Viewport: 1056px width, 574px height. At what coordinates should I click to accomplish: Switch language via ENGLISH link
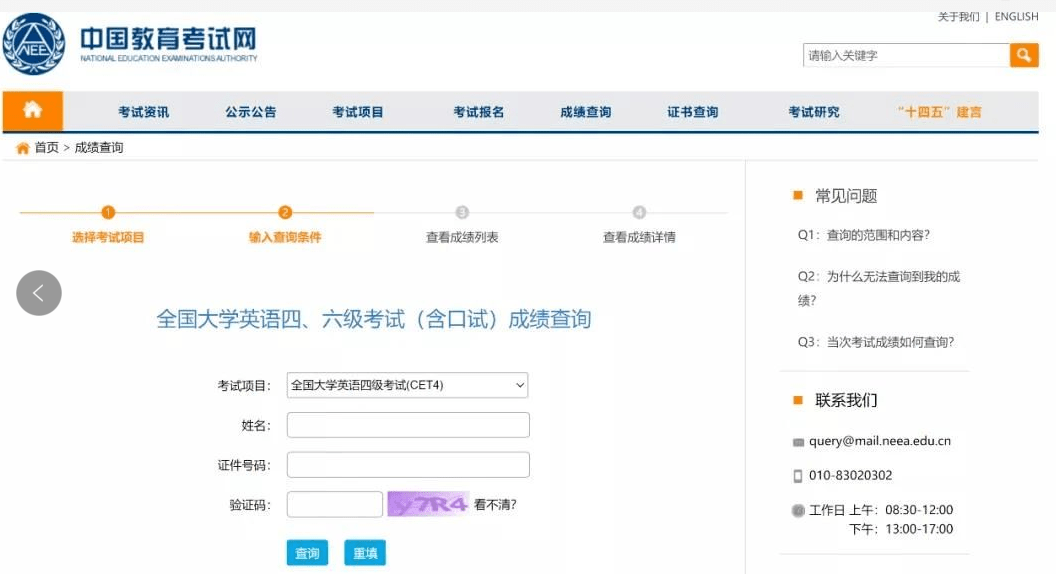1016,17
